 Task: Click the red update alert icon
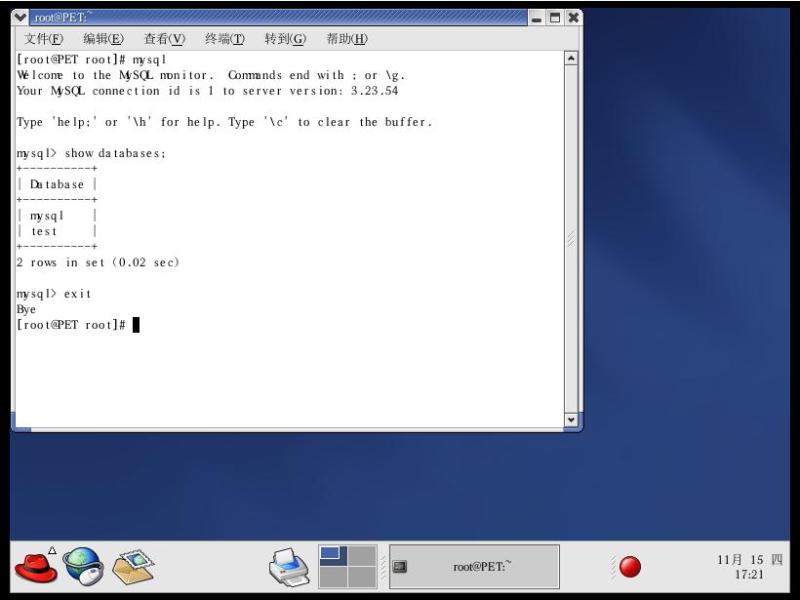tap(630, 567)
